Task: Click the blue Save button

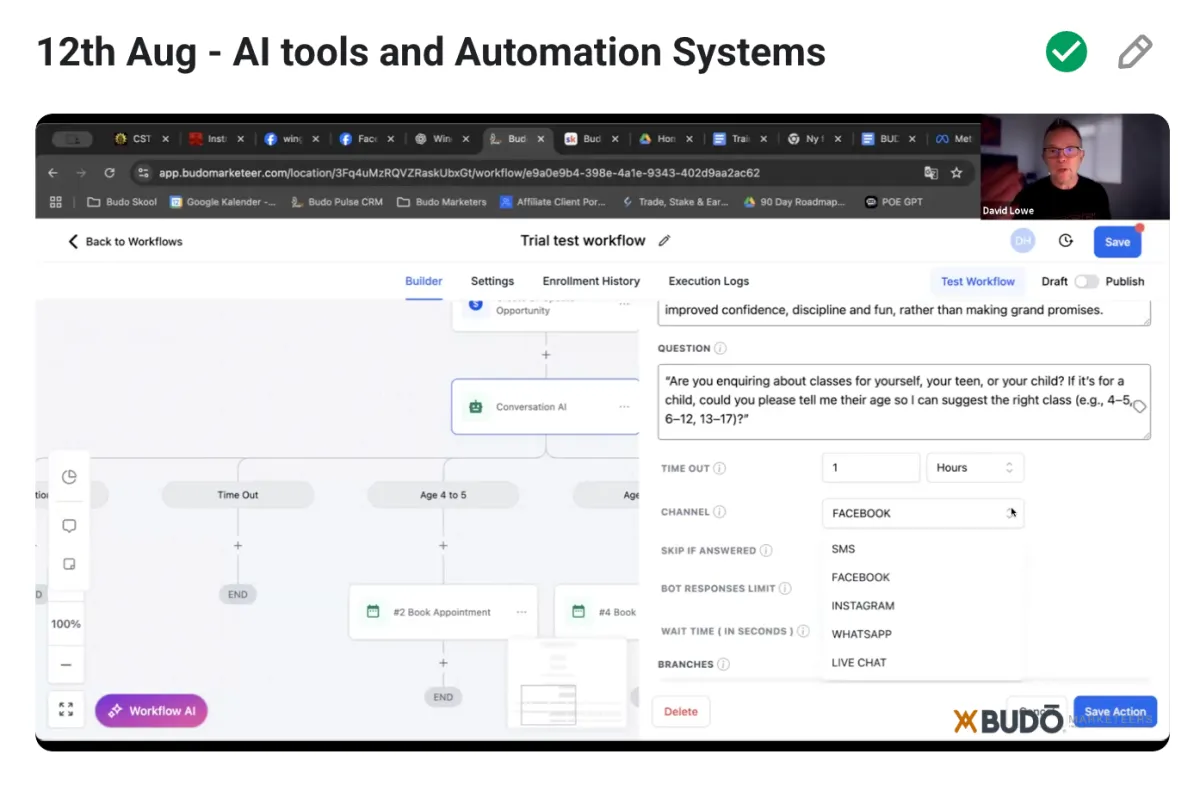Action: [1117, 242]
